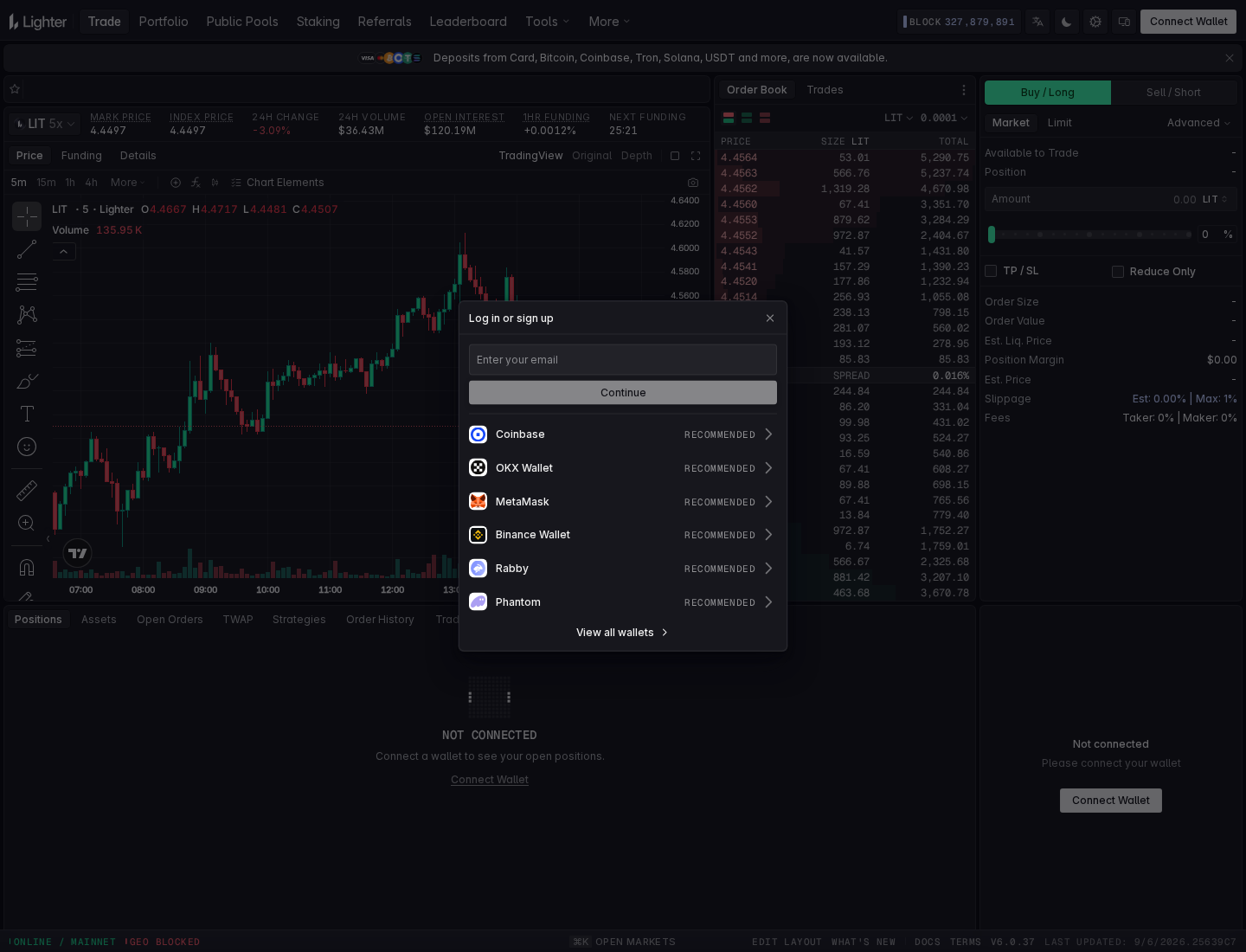Open the LIT market selector dropdown
The height and width of the screenshot is (952, 1246).
[x=45, y=124]
